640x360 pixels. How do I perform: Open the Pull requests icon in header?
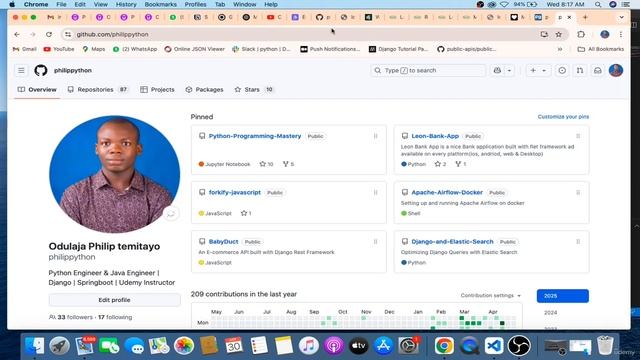(x=580, y=70)
